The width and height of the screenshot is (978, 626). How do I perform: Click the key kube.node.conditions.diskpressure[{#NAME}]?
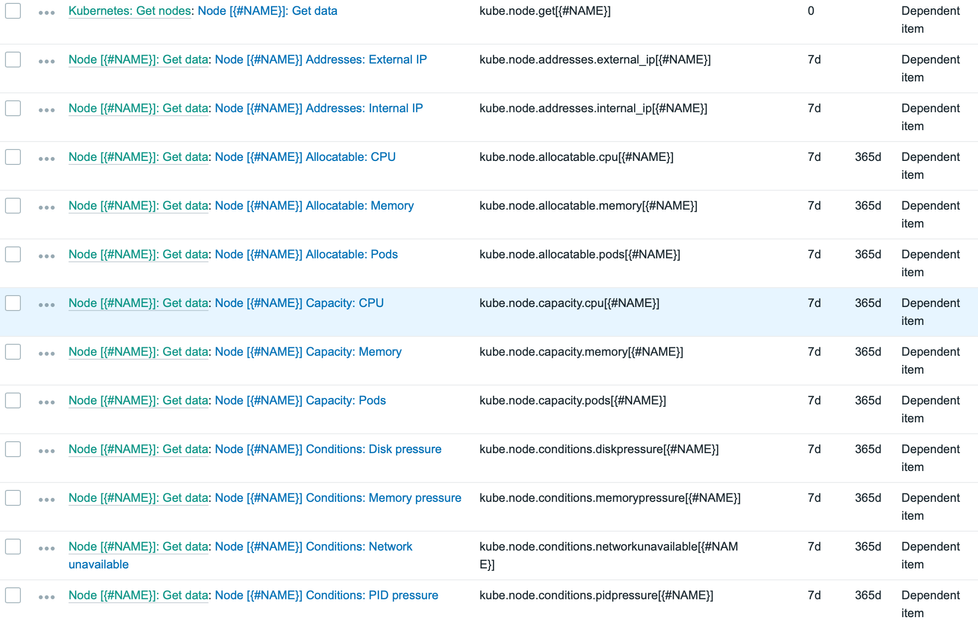click(598, 448)
